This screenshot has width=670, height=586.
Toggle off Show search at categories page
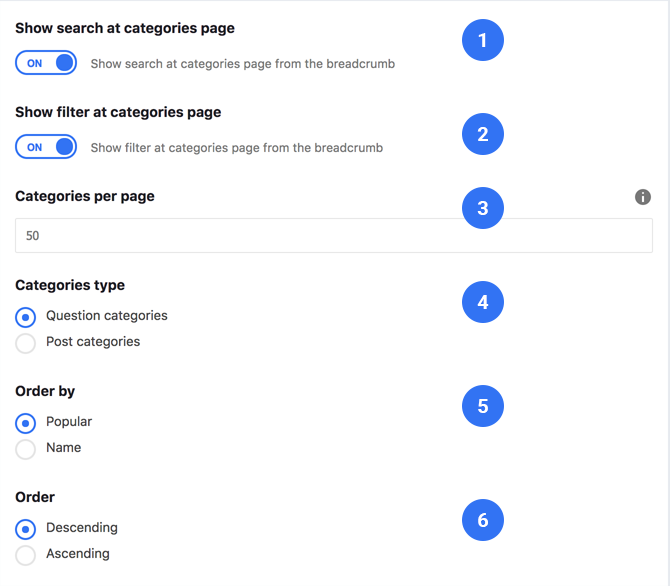46,63
